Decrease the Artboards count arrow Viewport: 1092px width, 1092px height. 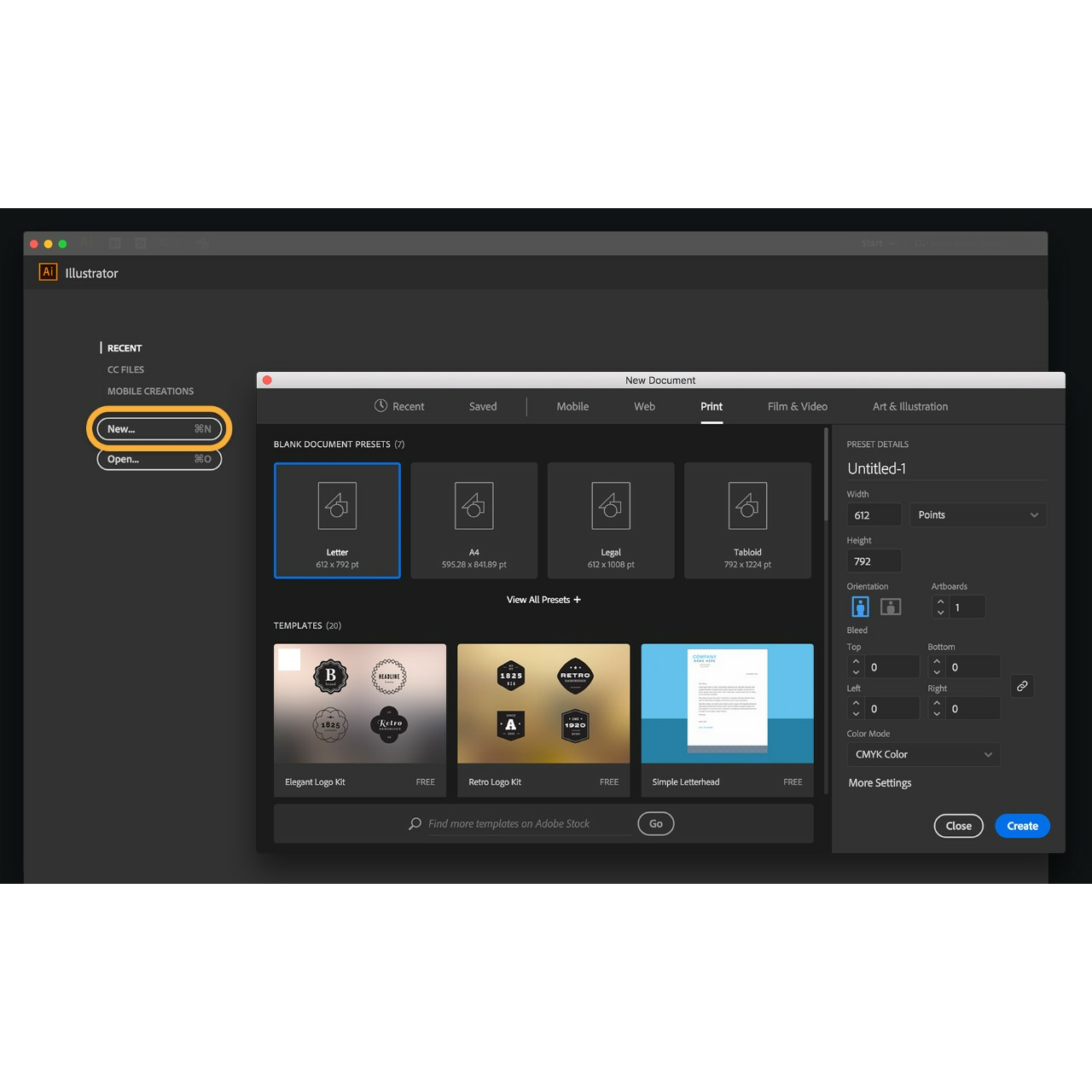coord(940,613)
